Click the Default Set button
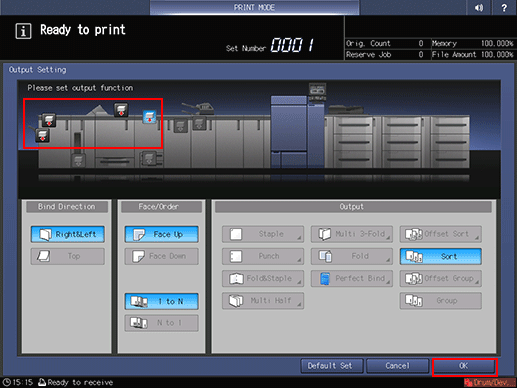 pyautogui.click(x=332, y=366)
